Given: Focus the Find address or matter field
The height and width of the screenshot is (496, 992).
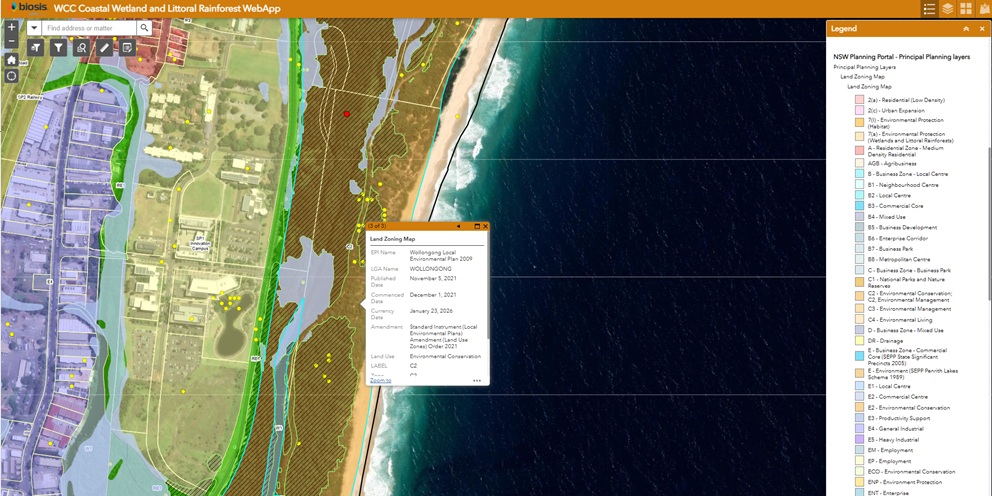Looking at the screenshot, I should click(x=89, y=28).
